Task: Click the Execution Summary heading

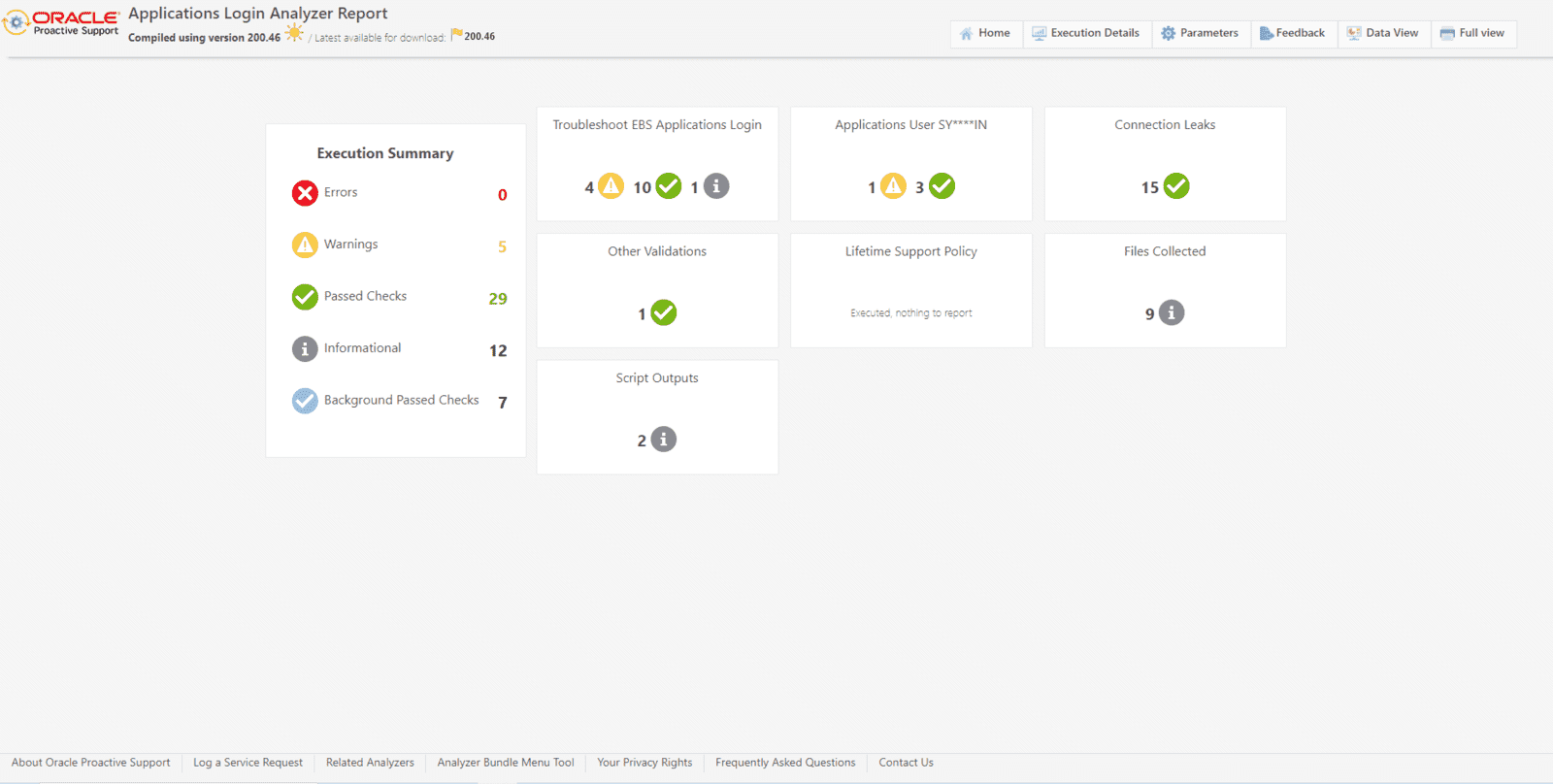Action: [x=385, y=153]
